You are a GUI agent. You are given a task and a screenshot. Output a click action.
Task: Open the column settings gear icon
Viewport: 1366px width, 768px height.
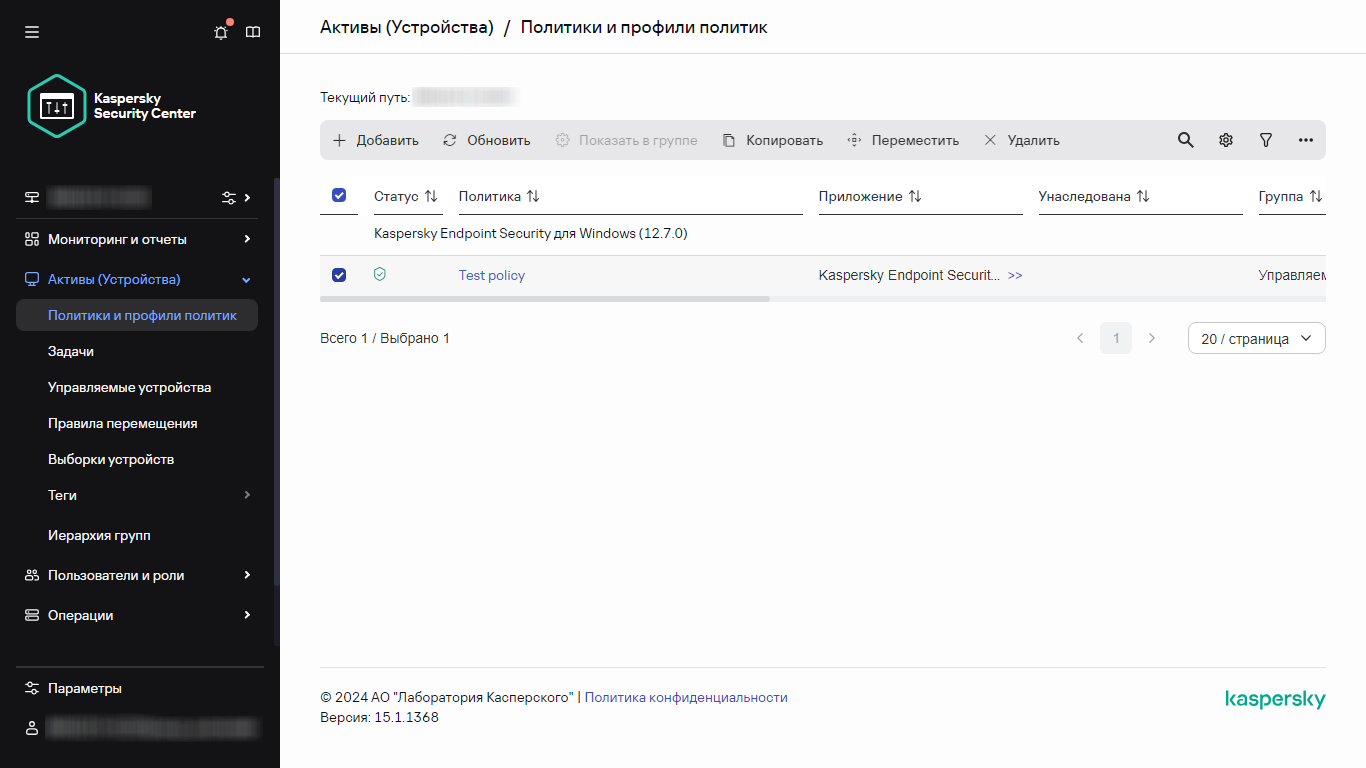click(1225, 140)
